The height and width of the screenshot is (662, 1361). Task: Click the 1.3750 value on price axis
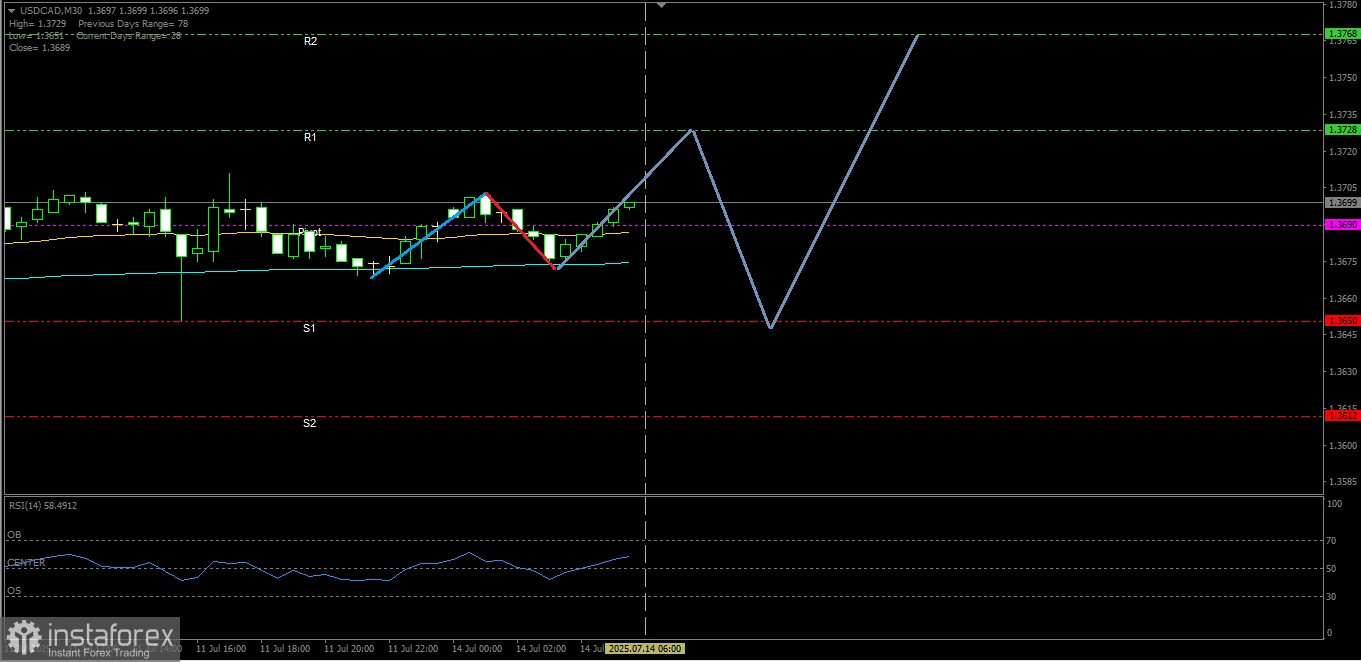click(x=1341, y=78)
